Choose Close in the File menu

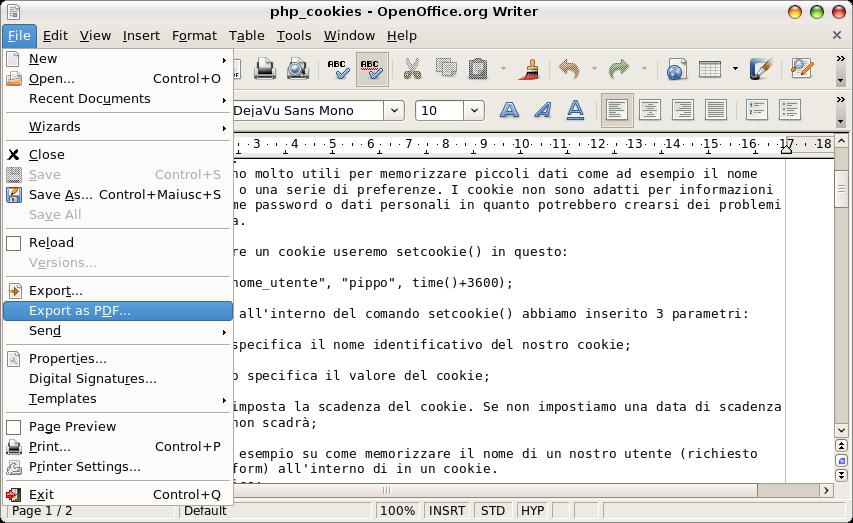(x=118, y=155)
